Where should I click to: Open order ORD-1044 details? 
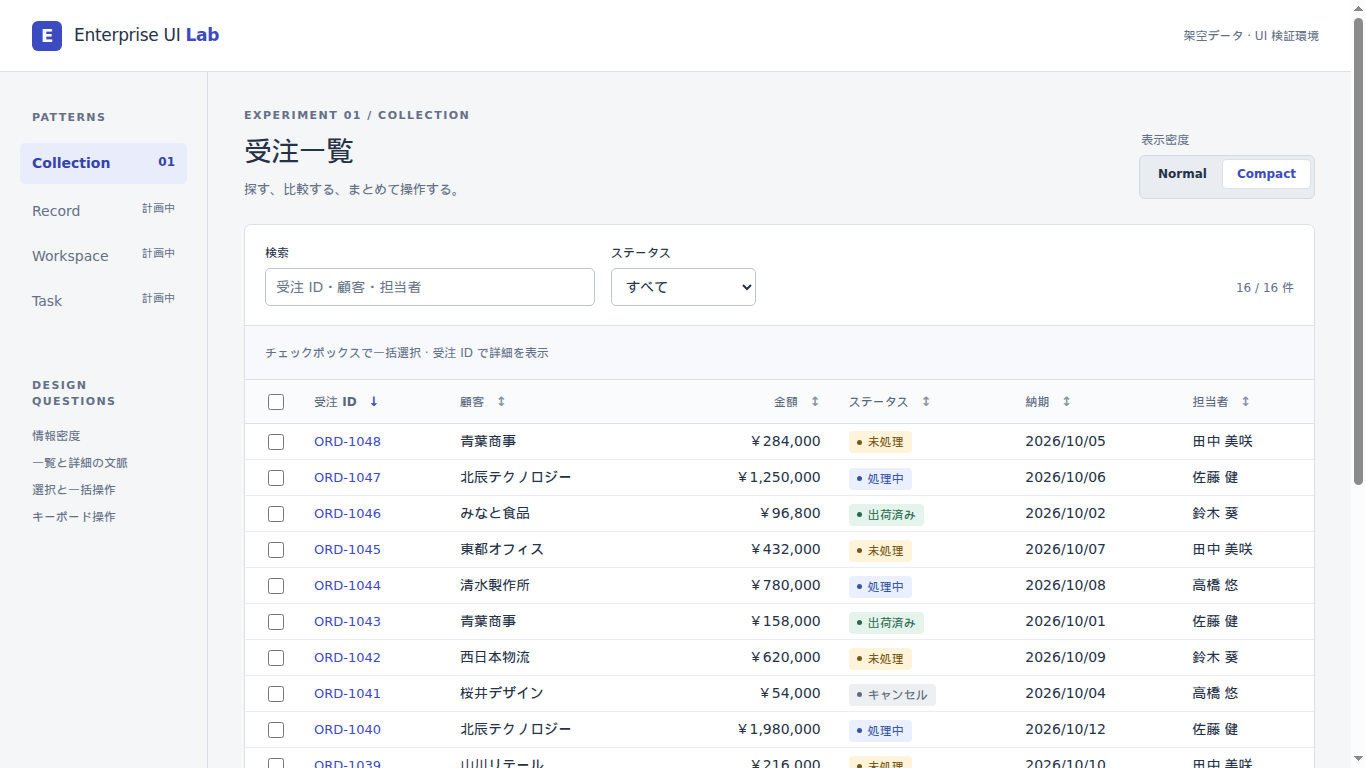click(x=347, y=586)
